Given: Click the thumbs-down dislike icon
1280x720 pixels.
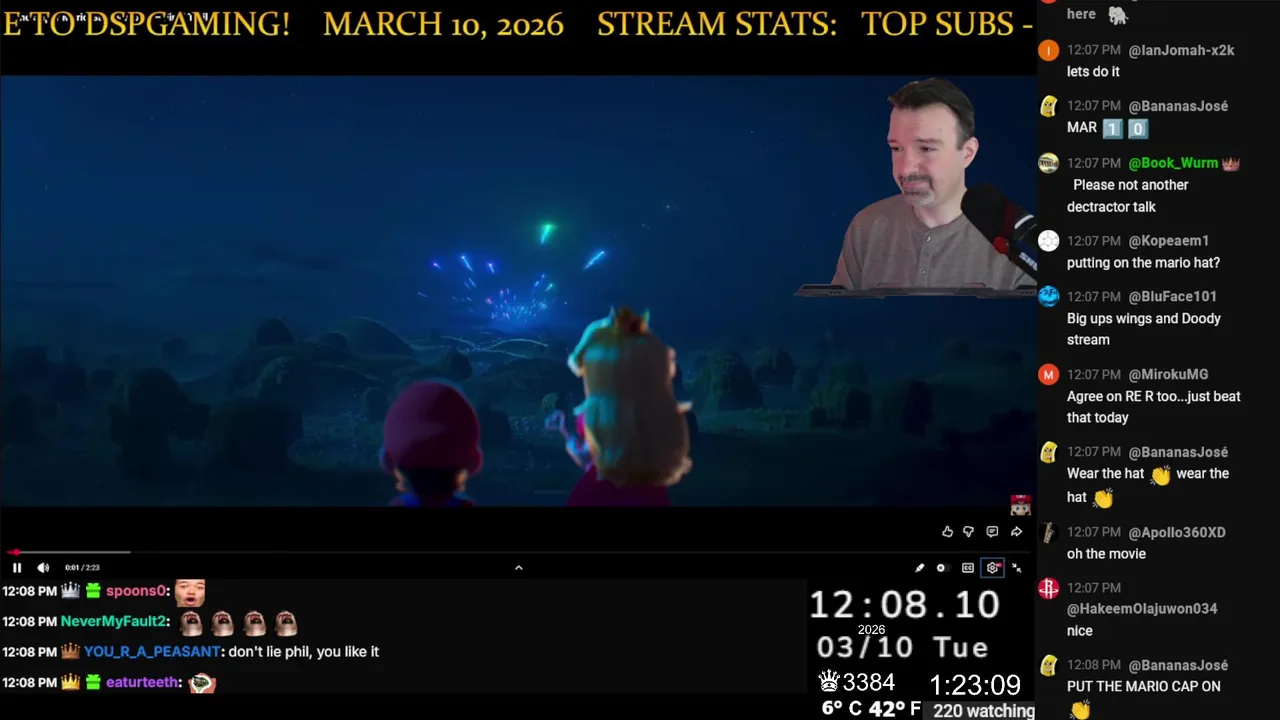Looking at the screenshot, I should (x=968, y=532).
